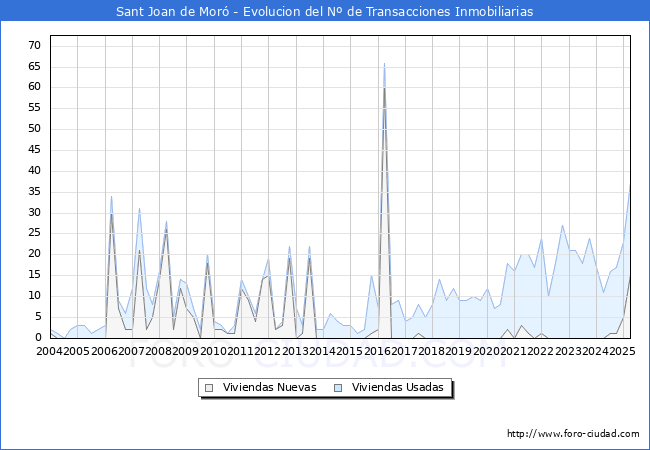The width and height of the screenshot is (650, 450).
Task: Click the y-axis label 55
Action: click(35, 108)
